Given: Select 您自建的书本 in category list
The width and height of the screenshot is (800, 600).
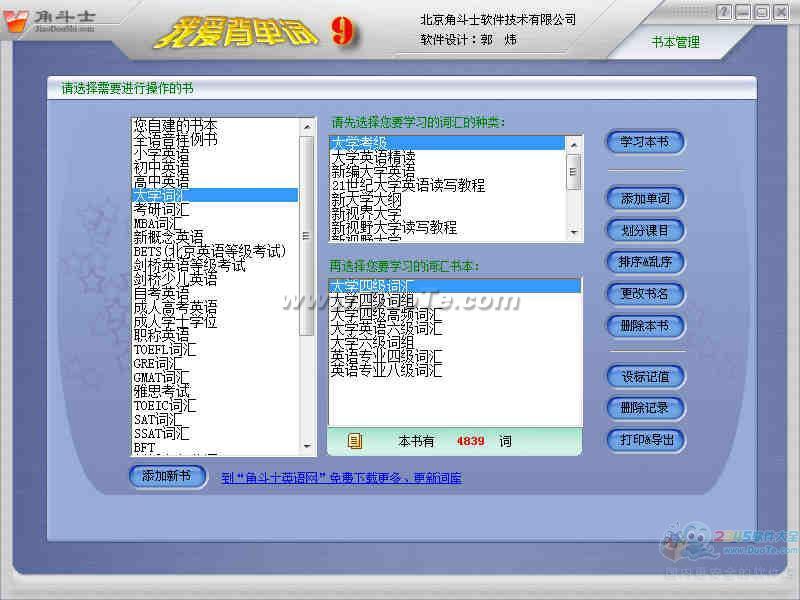Looking at the screenshot, I should click(x=215, y=126).
